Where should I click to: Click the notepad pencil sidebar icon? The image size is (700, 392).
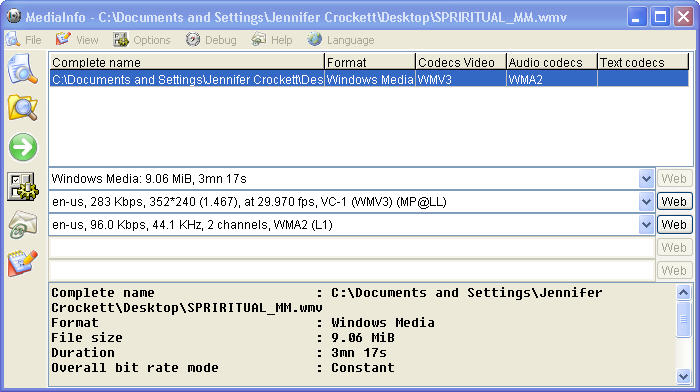point(22,263)
